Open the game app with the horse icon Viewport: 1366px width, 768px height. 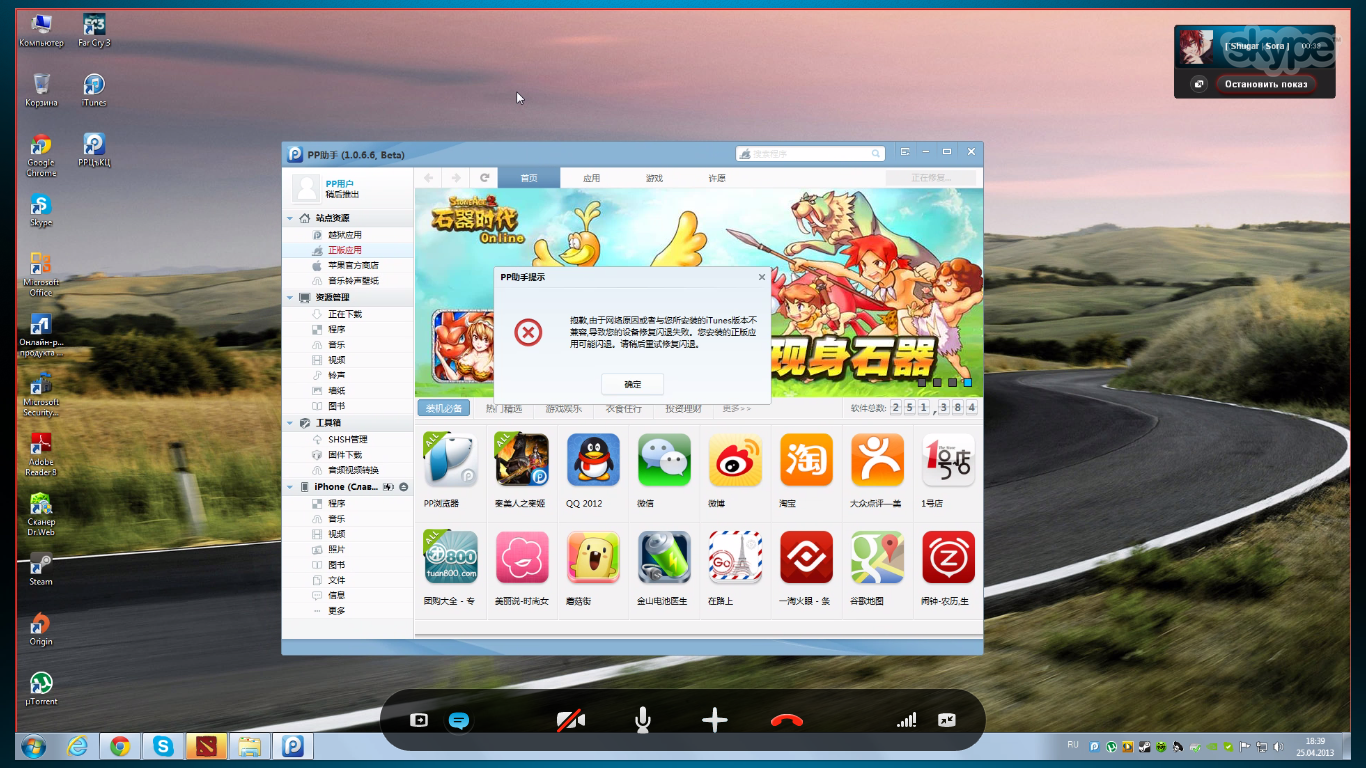pos(522,459)
